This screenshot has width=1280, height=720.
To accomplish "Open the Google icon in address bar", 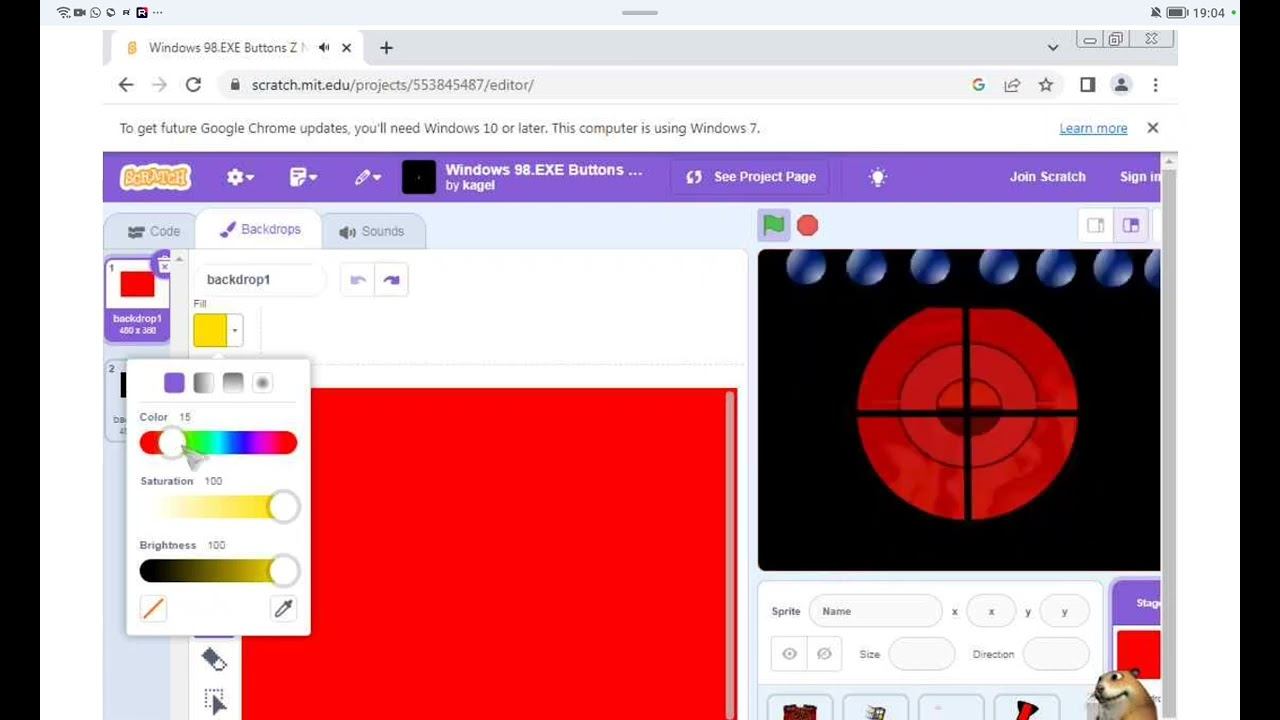I will click(978, 85).
